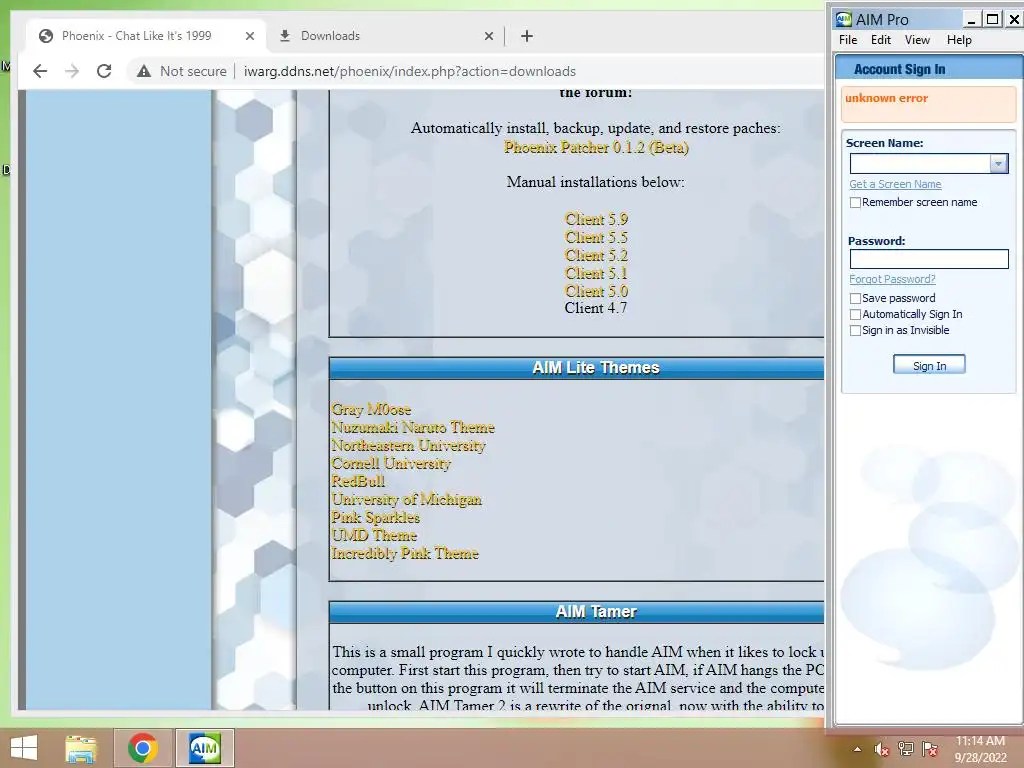Check Sign in as Invisible
Screen dimensions: 1024x768
[855, 330]
